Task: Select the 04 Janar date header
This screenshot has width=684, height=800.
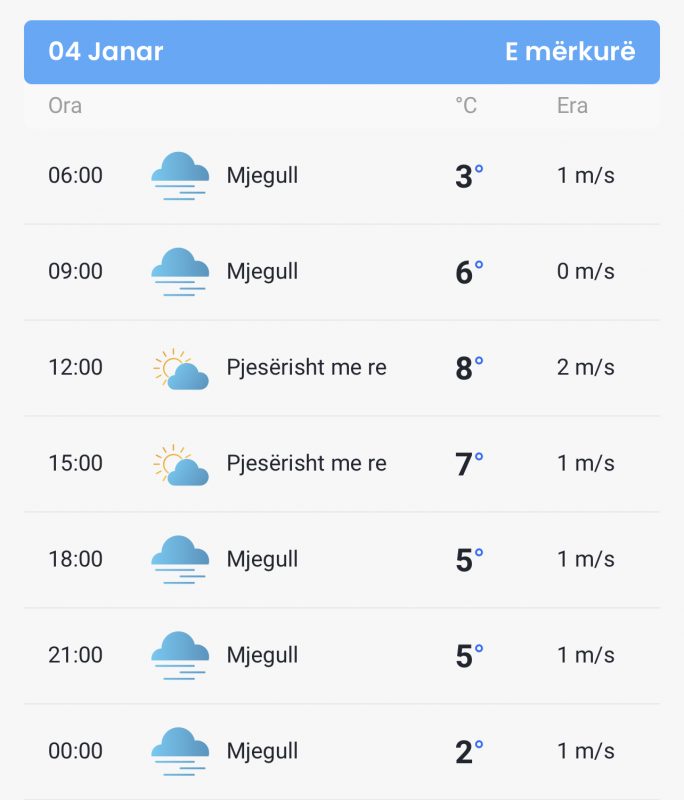Action: pyautogui.click(x=106, y=52)
